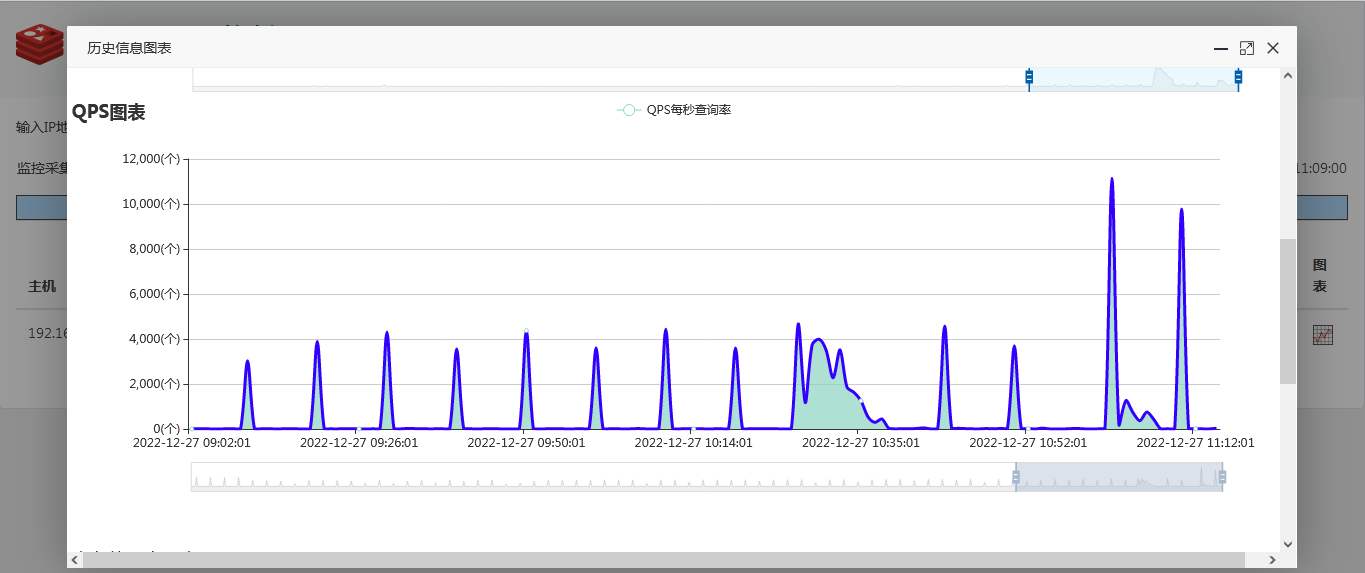
Task: Click the horizontal scrollbar right arrow
Action: [1272, 560]
